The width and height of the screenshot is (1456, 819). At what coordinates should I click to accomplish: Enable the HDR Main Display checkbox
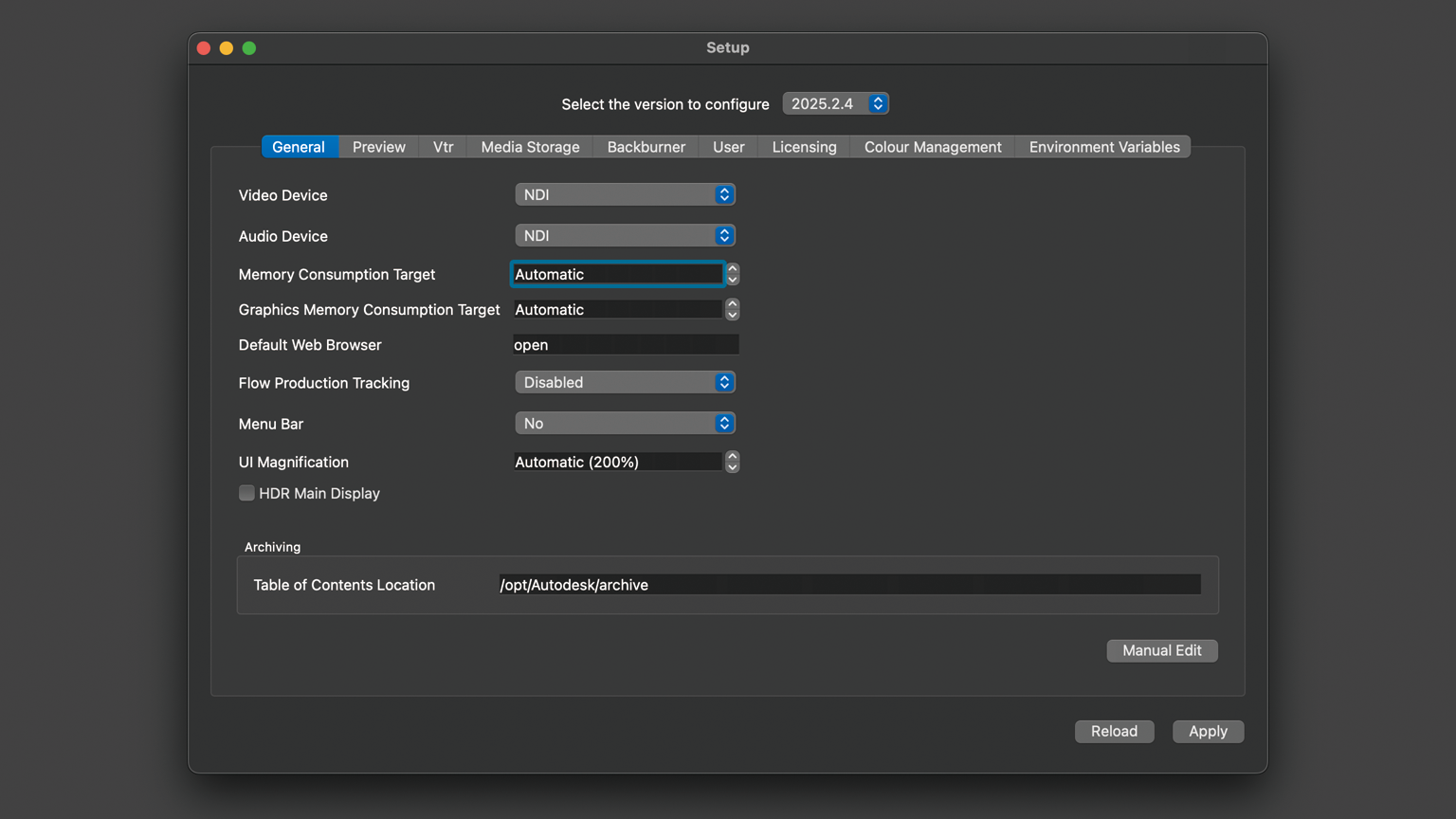[247, 493]
